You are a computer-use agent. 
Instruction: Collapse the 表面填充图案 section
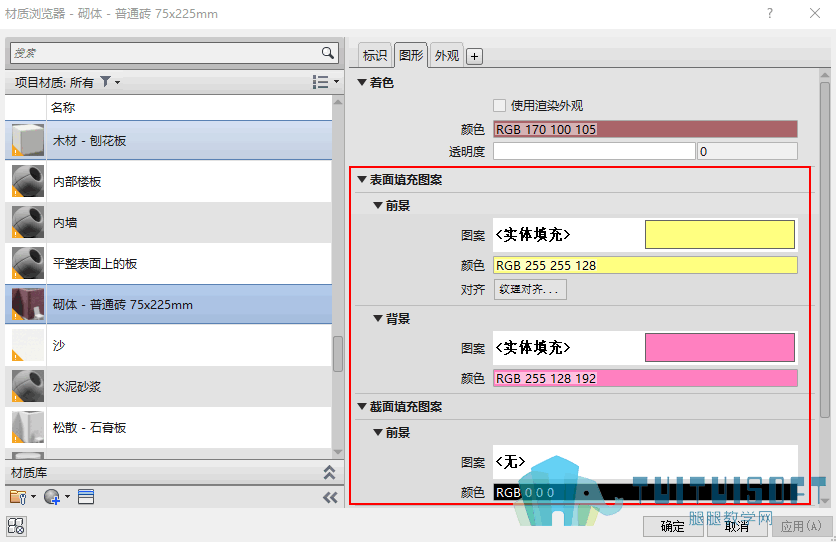pos(362,180)
